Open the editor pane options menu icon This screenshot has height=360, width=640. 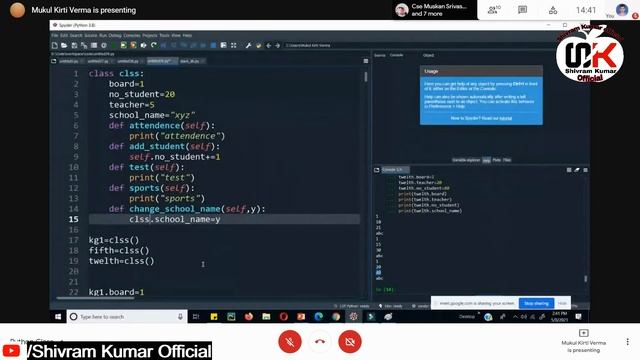(366, 61)
